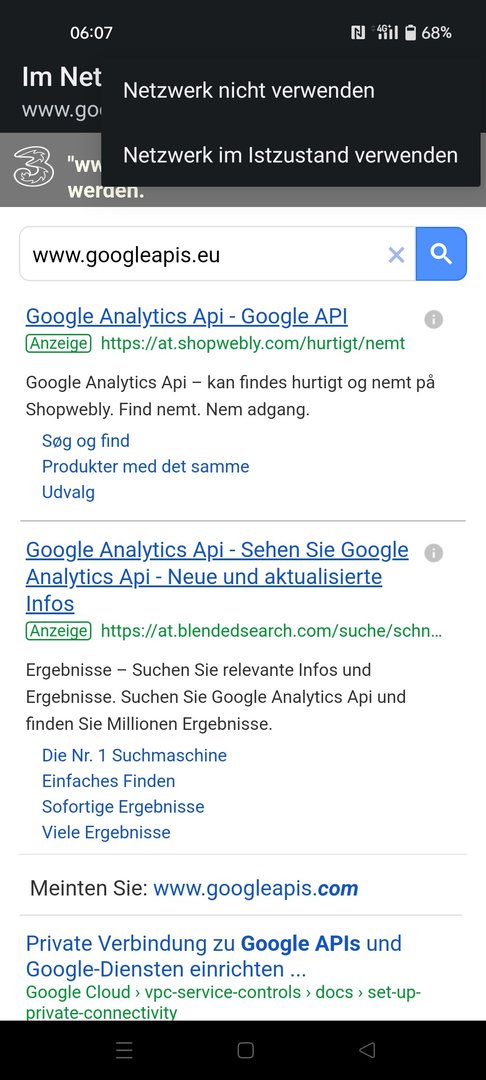The width and height of the screenshot is (486, 1080).
Task: Select 'Netzwerk im Istzustand verwenden' option
Action: pos(290,155)
